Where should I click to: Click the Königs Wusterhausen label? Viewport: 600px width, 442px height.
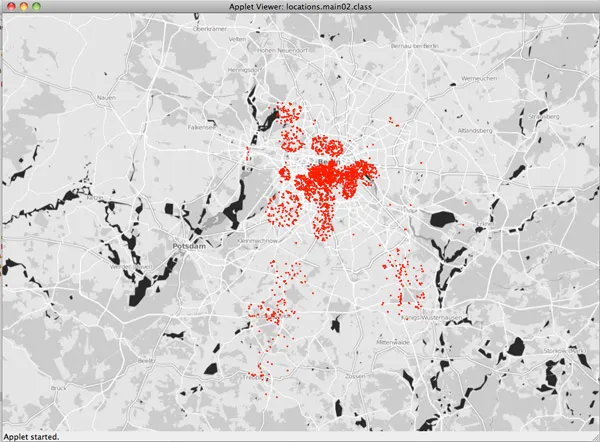[431, 318]
